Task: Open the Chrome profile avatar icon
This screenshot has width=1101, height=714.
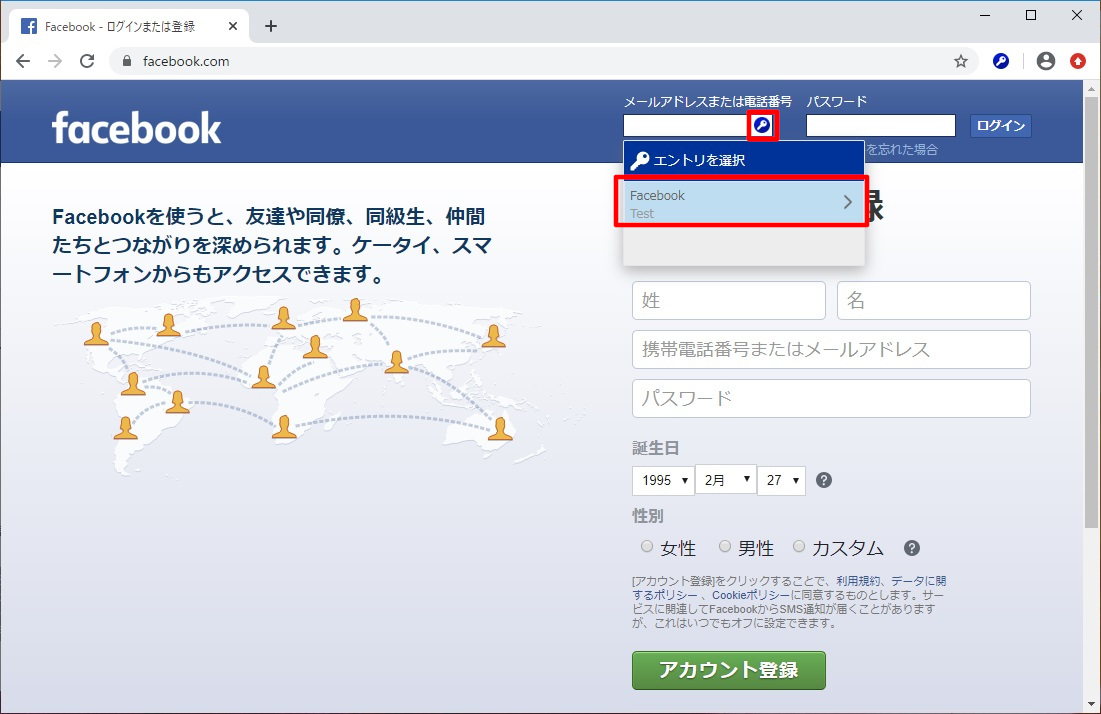Action: click(1046, 61)
